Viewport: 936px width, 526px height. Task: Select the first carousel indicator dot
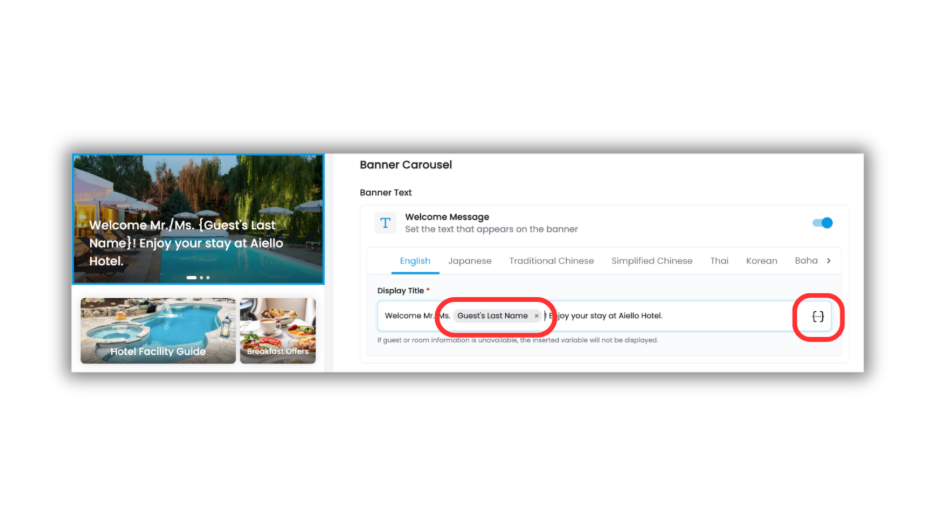pos(191,278)
